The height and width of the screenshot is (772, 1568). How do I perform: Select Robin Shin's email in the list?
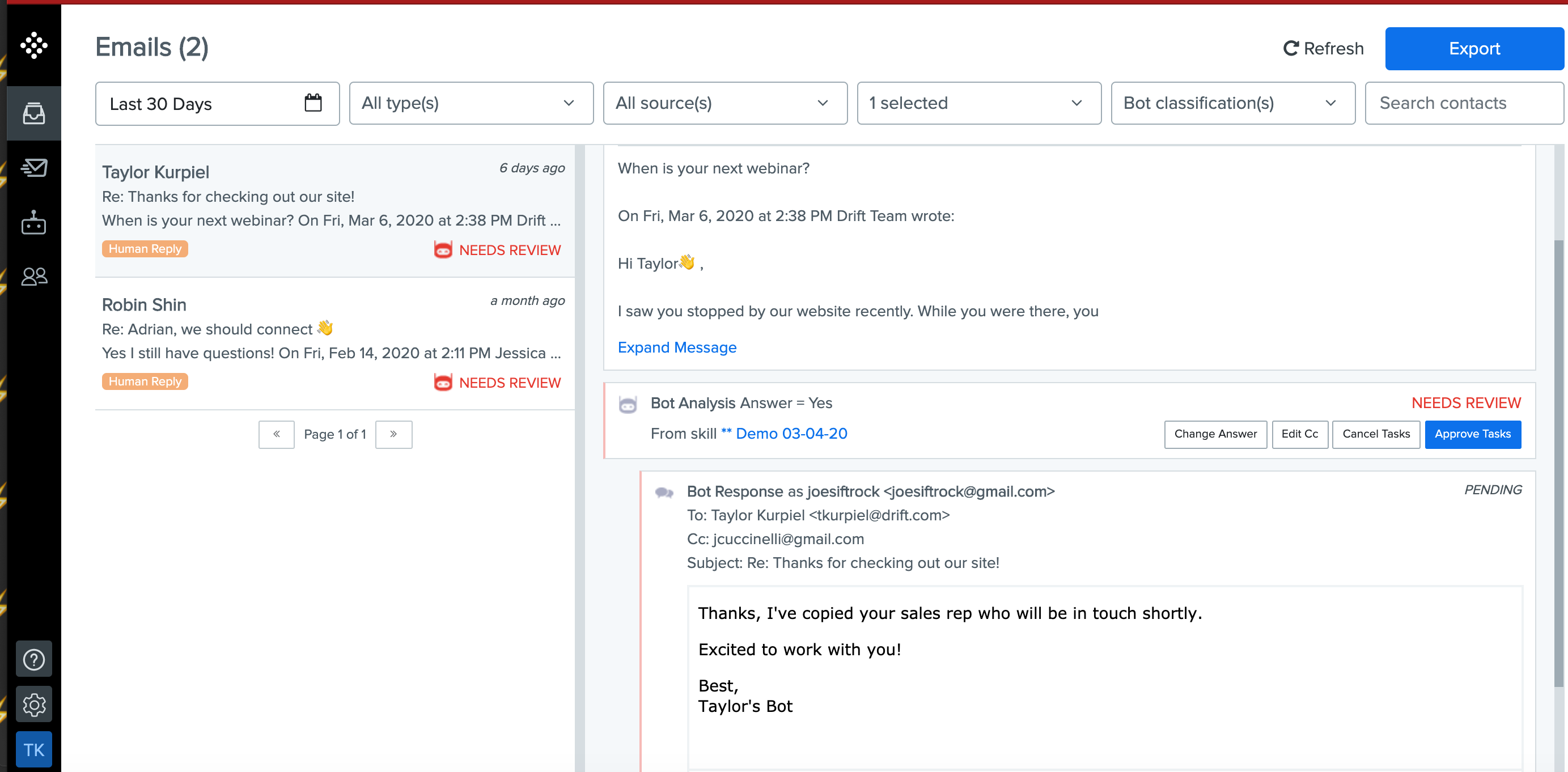(x=335, y=343)
